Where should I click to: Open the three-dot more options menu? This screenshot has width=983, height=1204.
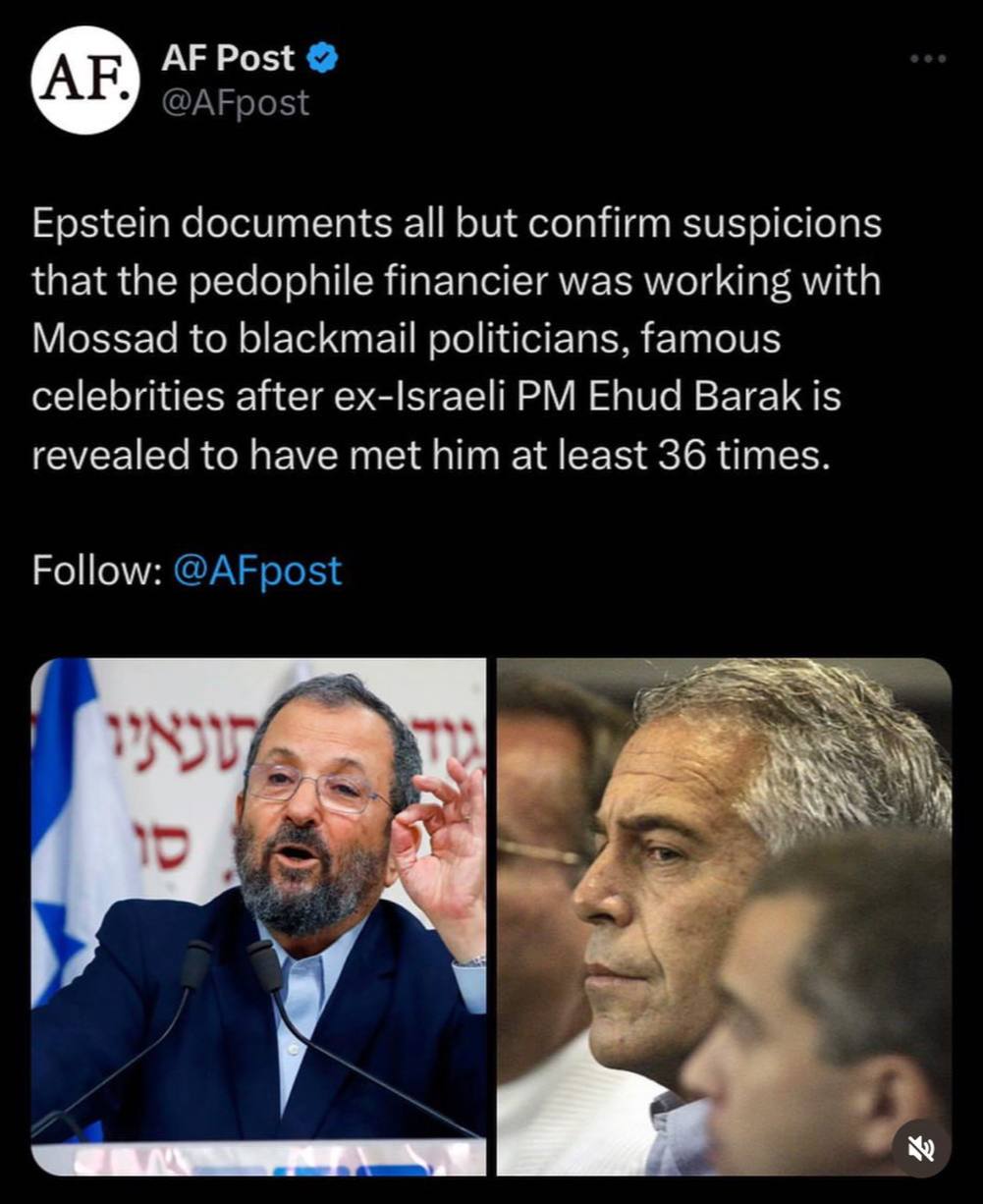click(927, 60)
